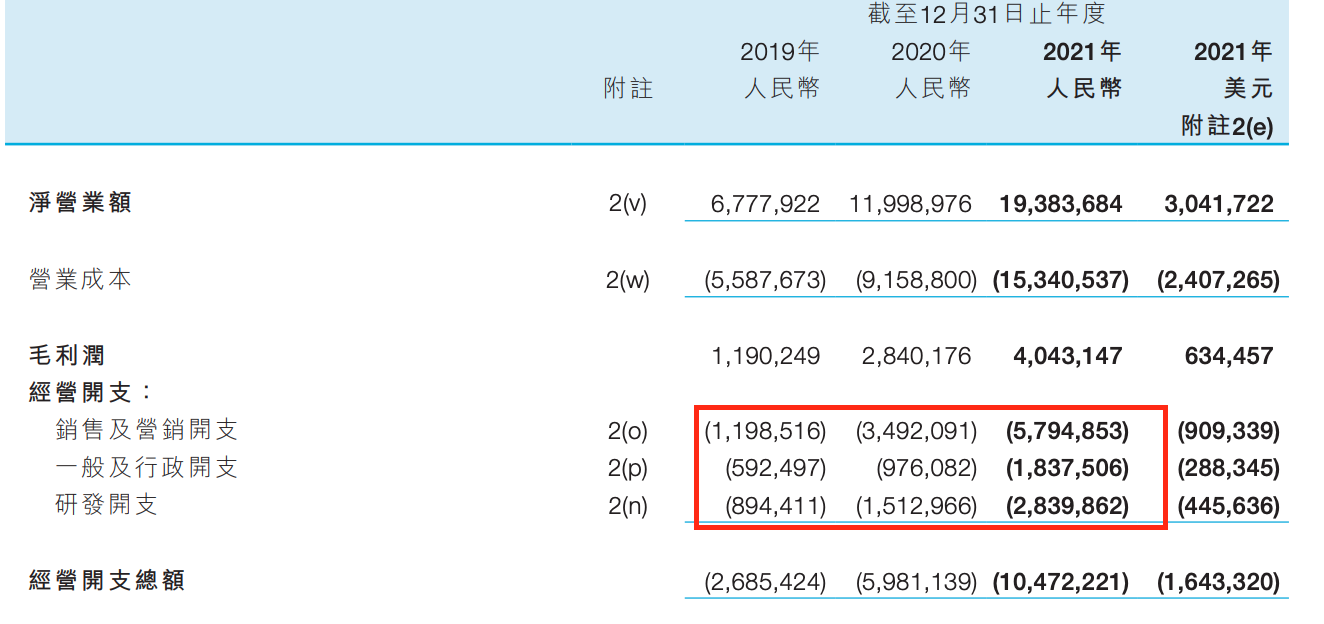Select the 2019年 column header

[780, 52]
